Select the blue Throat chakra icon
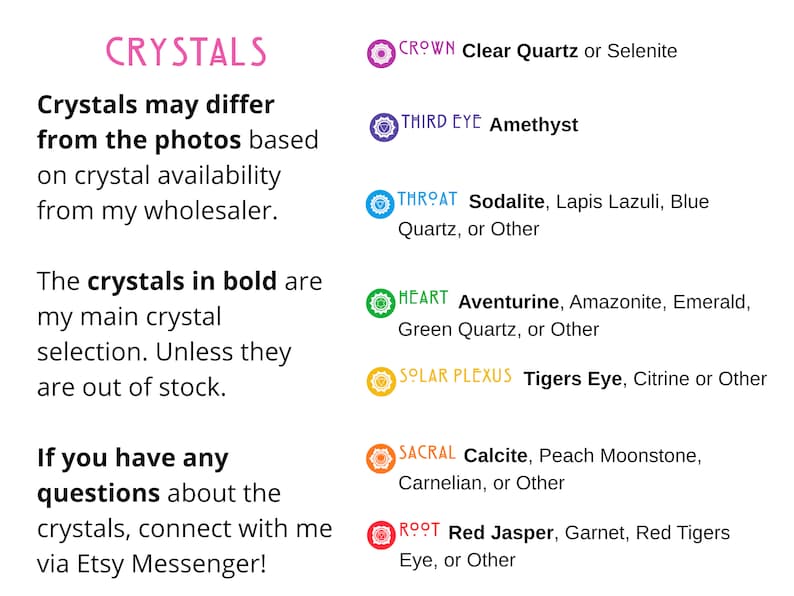This screenshot has height=596, width=794. click(380, 204)
